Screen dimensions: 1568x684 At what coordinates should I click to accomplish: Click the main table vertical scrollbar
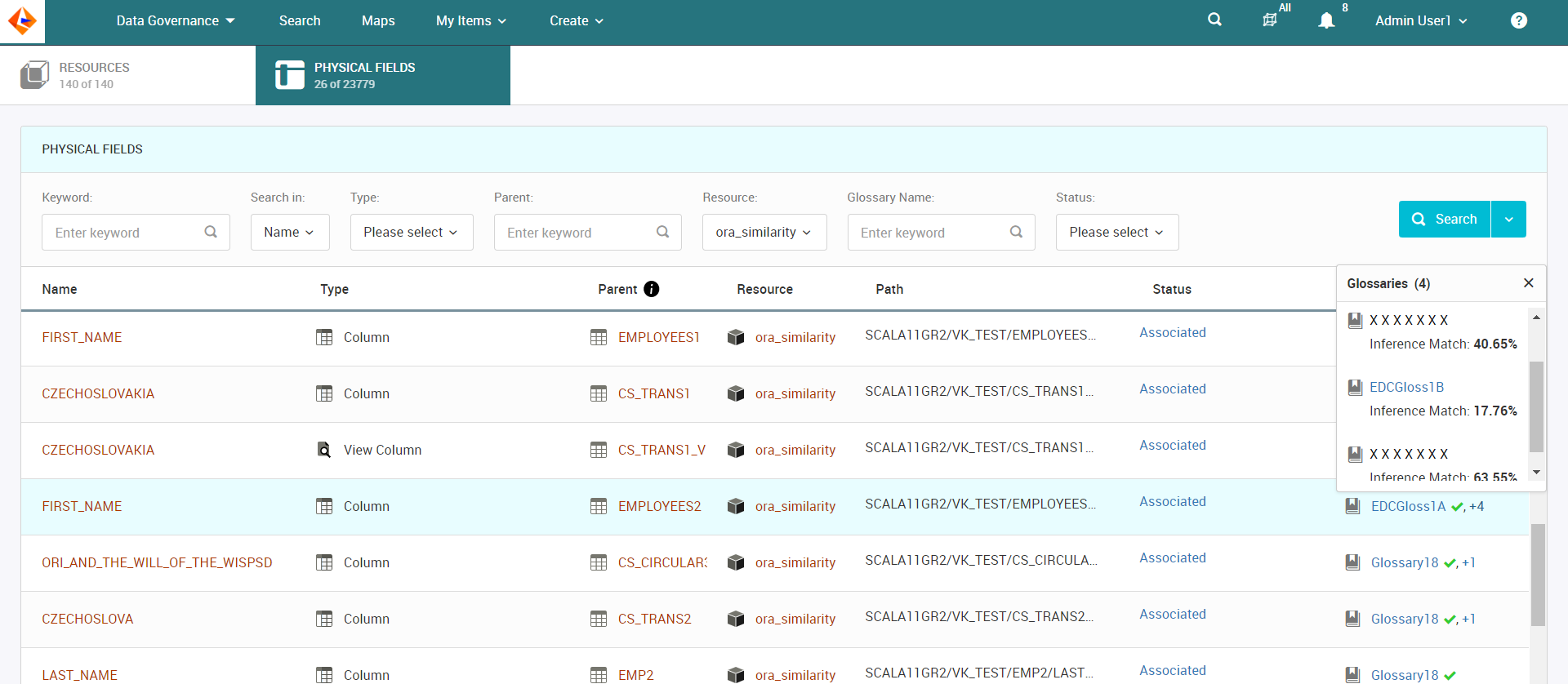pos(1538,575)
